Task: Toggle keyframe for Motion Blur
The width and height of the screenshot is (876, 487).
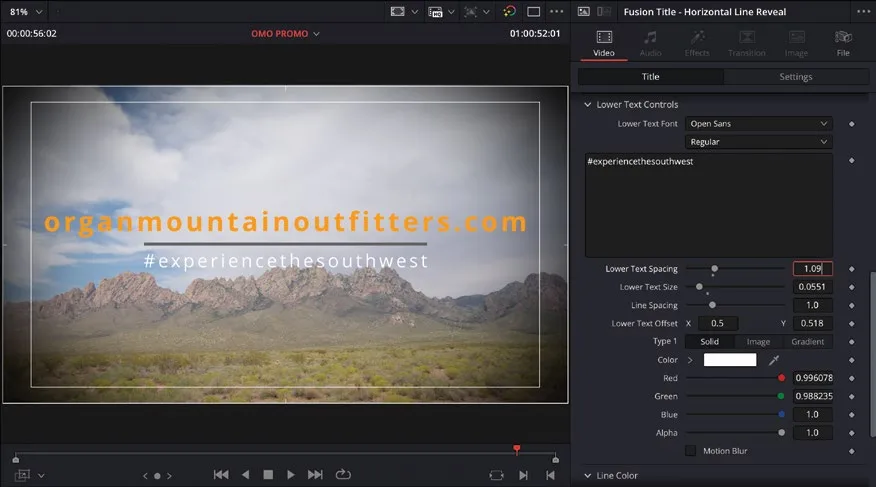Action: (x=851, y=451)
